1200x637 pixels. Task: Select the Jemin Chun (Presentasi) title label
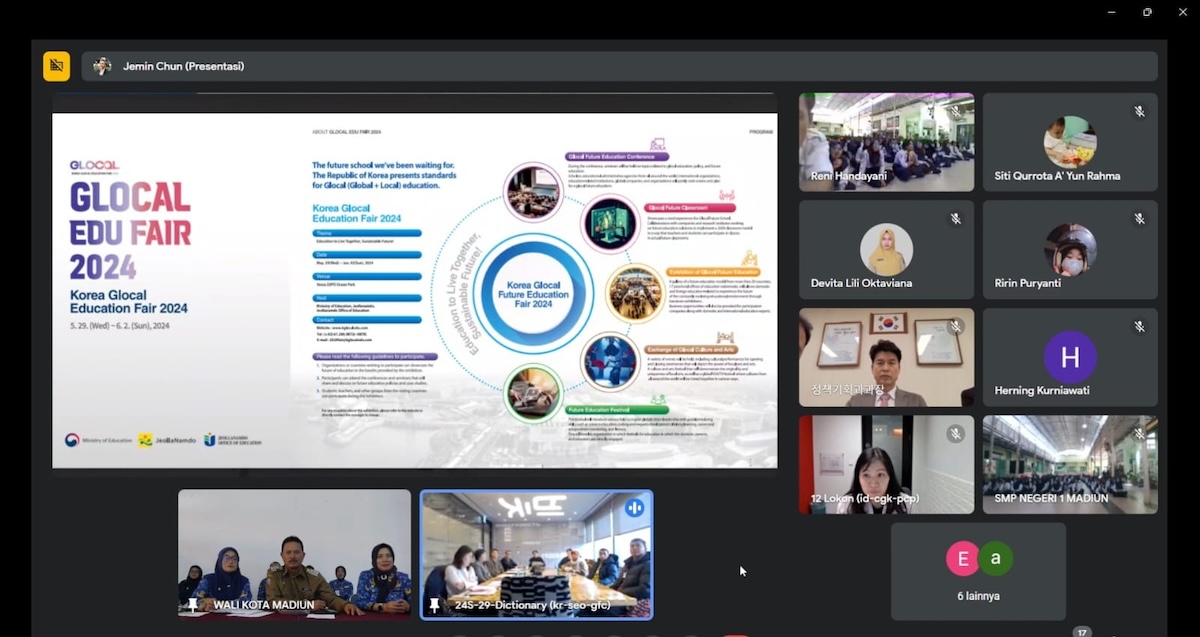(183, 66)
